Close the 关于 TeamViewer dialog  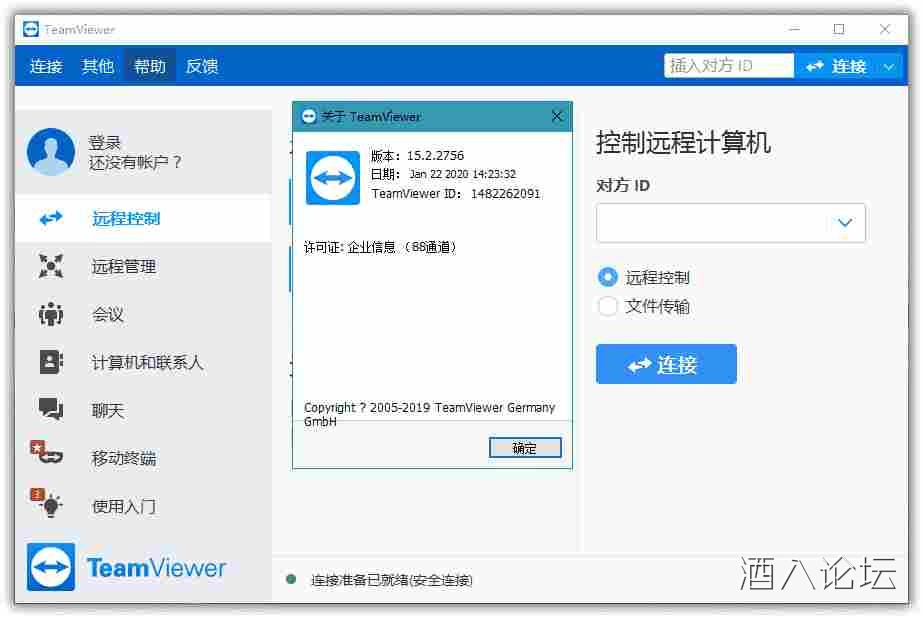(557, 117)
